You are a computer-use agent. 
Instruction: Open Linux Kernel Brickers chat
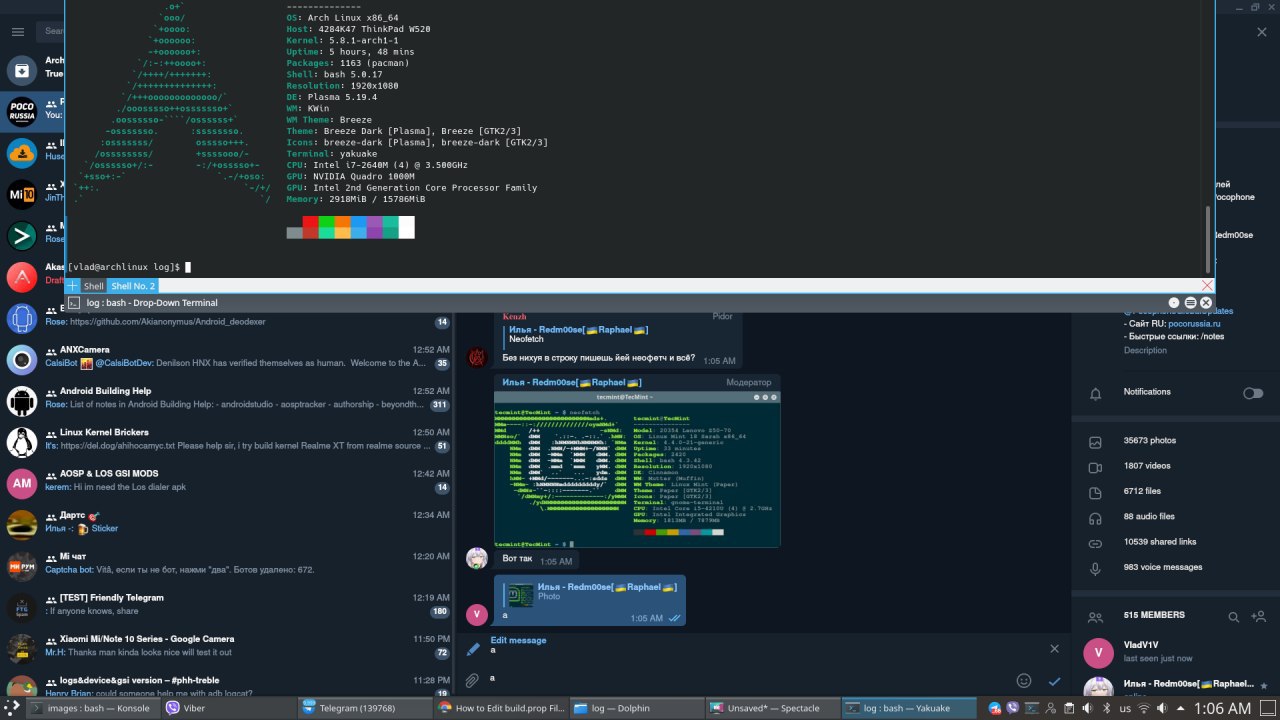coord(228,439)
